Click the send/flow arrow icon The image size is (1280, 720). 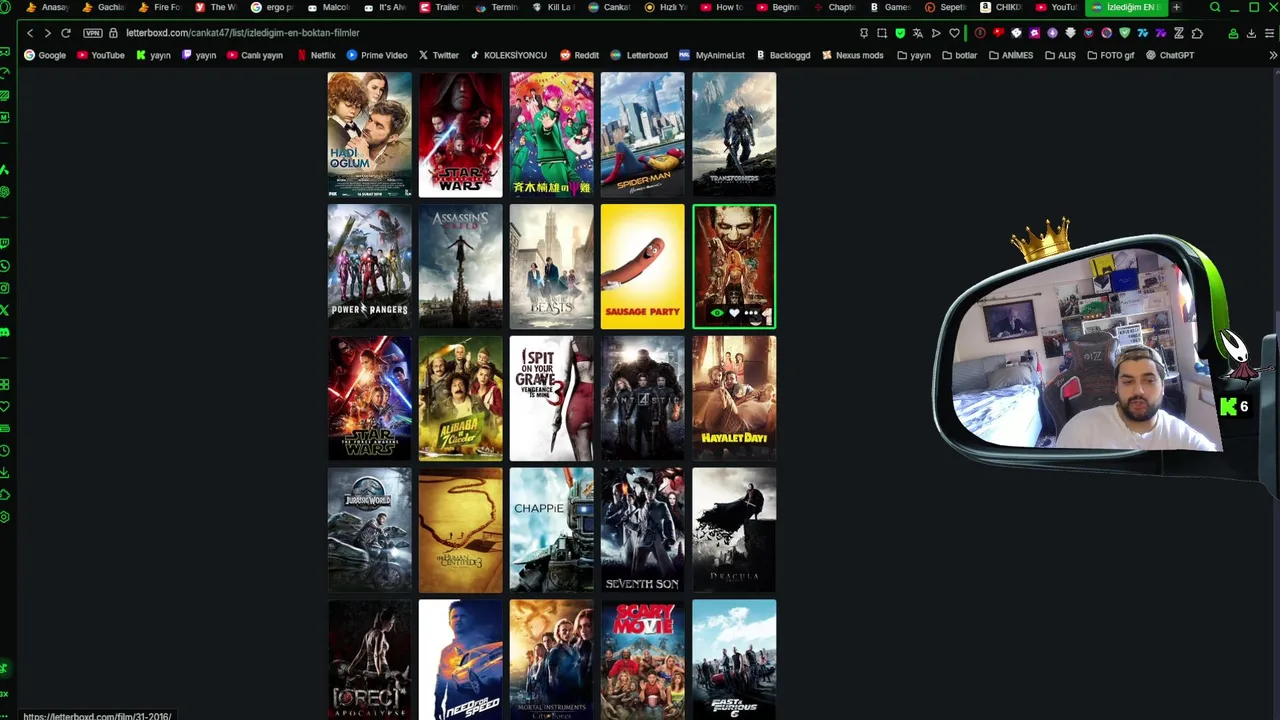pyautogui.click(x=936, y=33)
